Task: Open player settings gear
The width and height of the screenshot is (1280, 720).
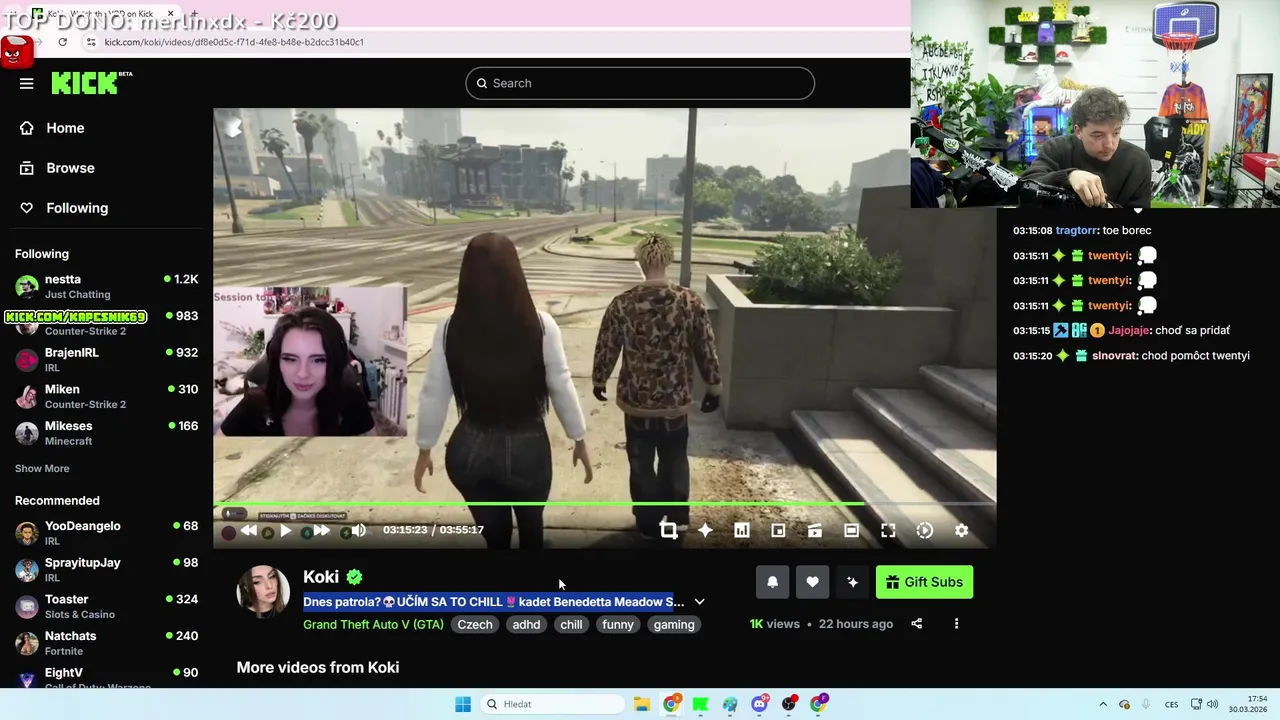Action: (x=961, y=531)
